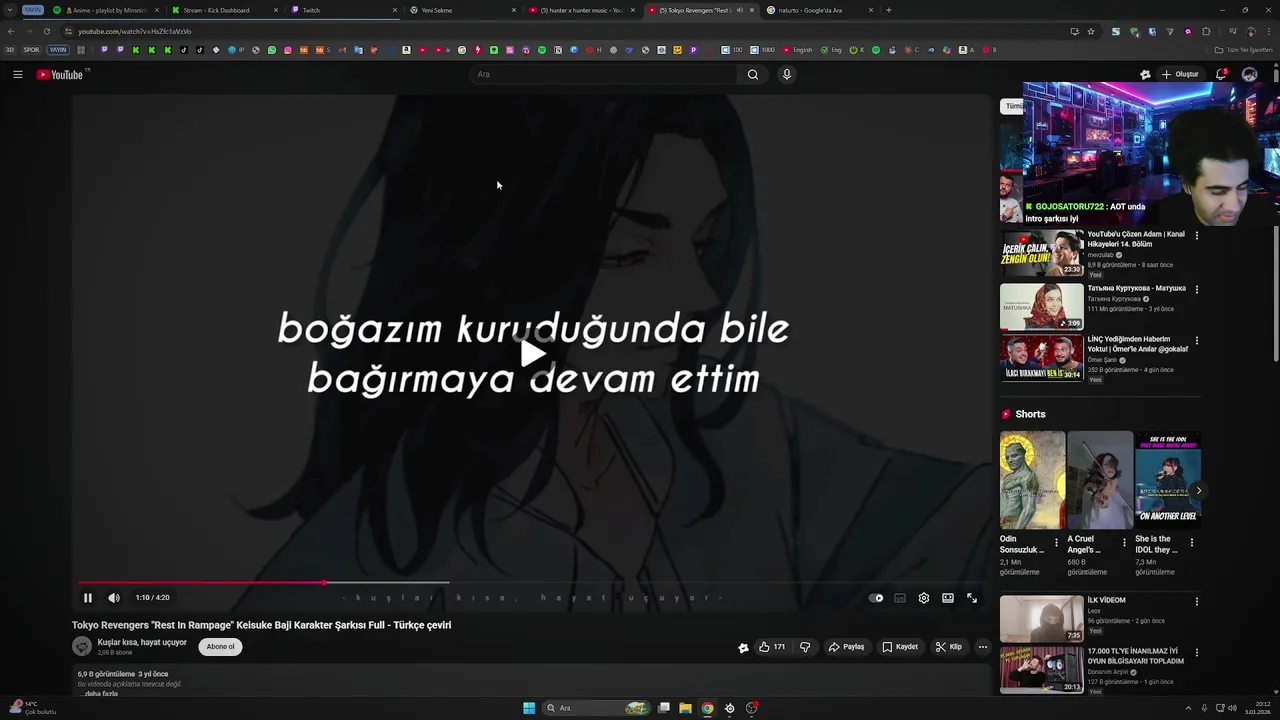Show next Shorts with arrow chevron
The image size is (1280, 720).
click(x=1198, y=490)
